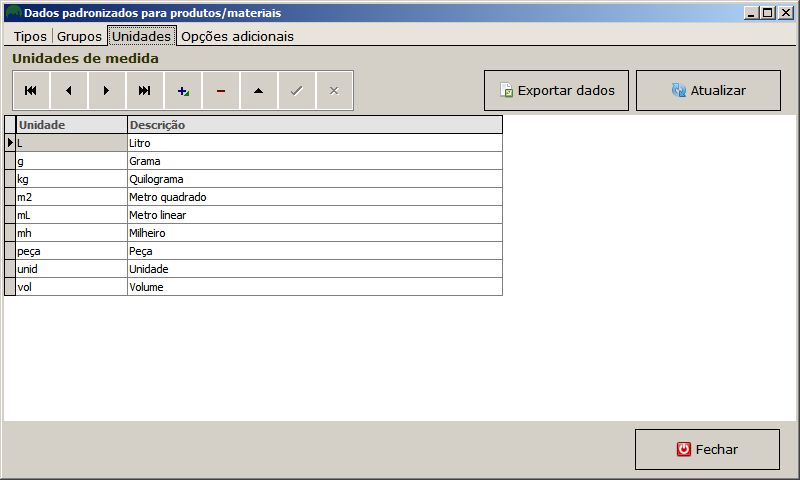Image resolution: width=800 pixels, height=480 pixels.
Task: Insert a new unit with plus icon
Action: (183, 91)
